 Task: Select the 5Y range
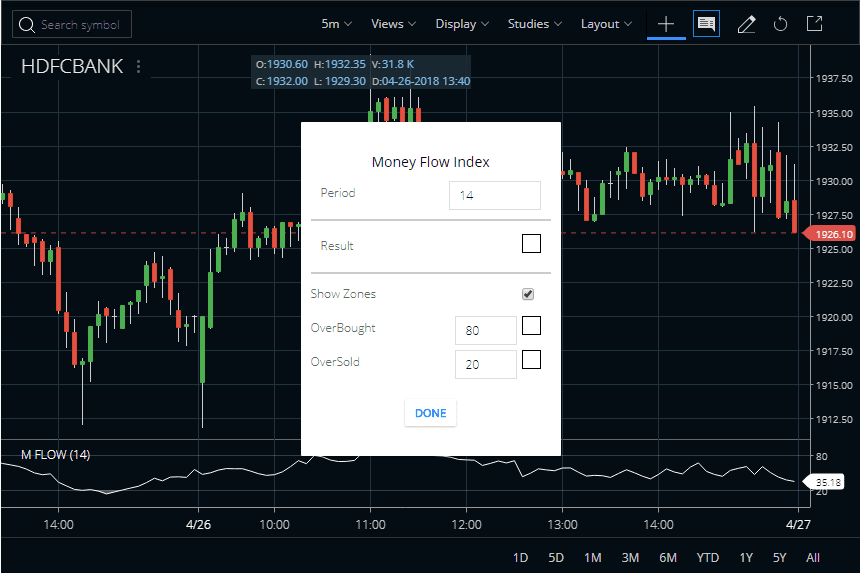780,558
